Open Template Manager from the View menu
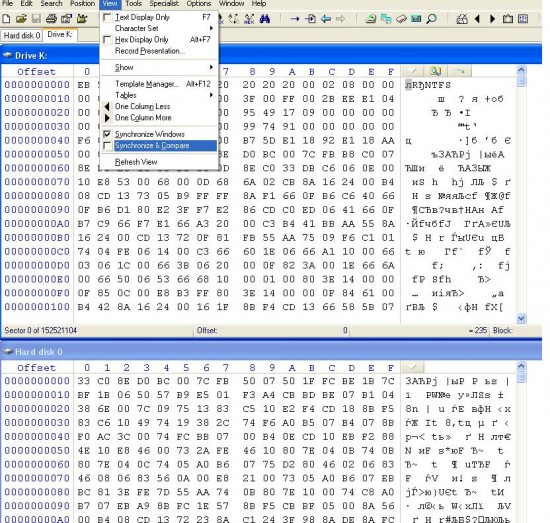This screenshot has width=550, height=523. 159,84
